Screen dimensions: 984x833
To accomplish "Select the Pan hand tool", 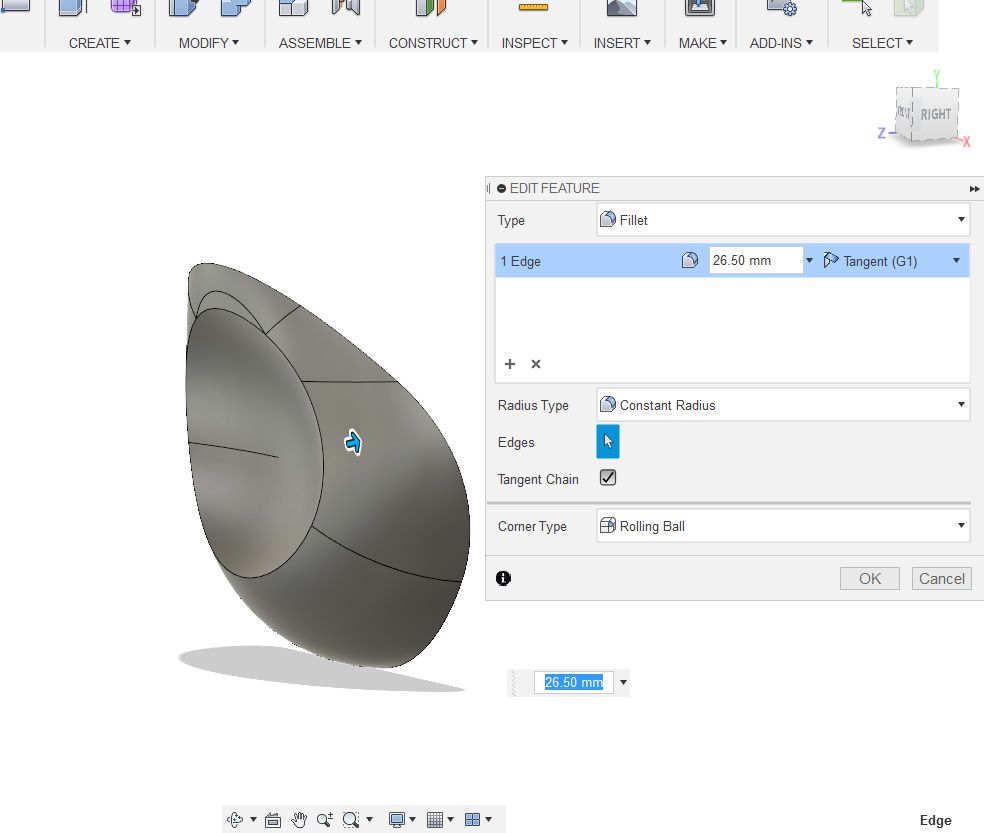I will tap(299, 819).
